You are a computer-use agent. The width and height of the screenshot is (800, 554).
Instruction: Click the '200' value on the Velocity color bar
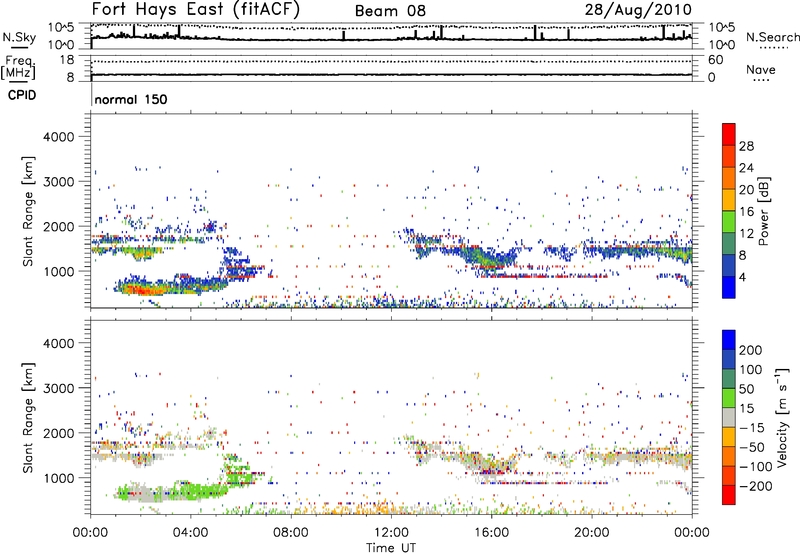click(751, 350)
